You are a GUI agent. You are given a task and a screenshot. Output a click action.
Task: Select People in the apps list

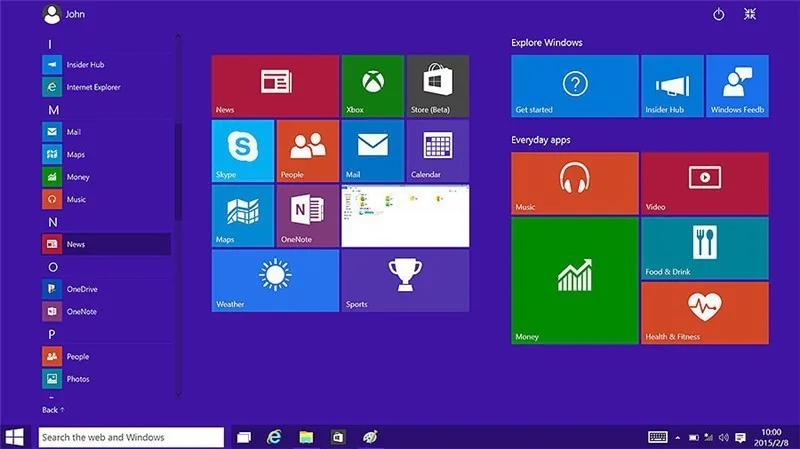click(x=106, y=357)
